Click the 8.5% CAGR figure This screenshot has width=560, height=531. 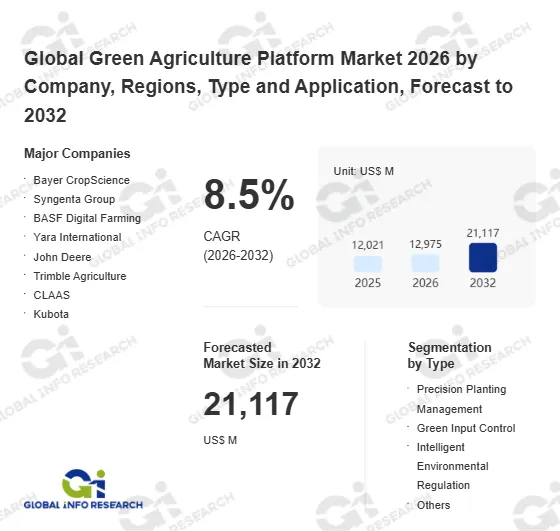coord(249,195)
